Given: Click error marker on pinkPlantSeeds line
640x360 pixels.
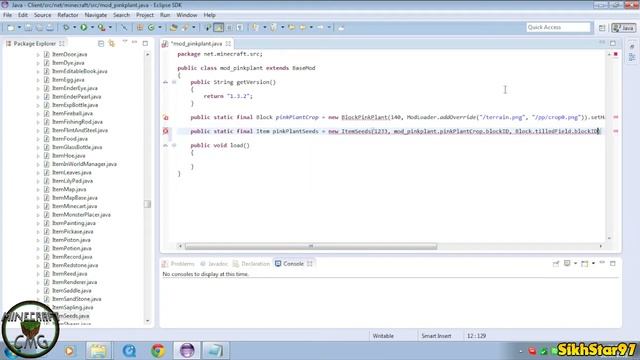Looking at the screenshot, I should [166, 131].
